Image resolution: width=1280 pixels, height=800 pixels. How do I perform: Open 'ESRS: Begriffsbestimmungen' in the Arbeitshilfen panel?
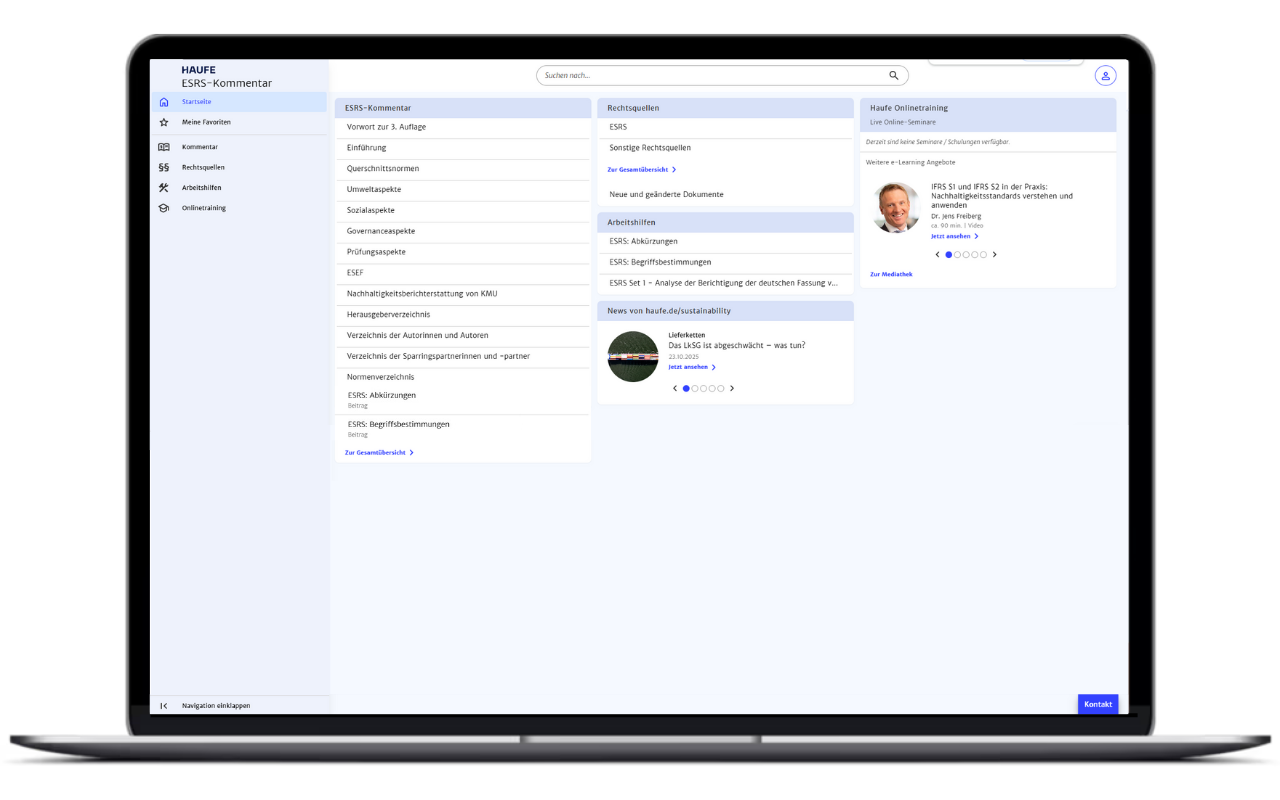(x=725, y=262)
